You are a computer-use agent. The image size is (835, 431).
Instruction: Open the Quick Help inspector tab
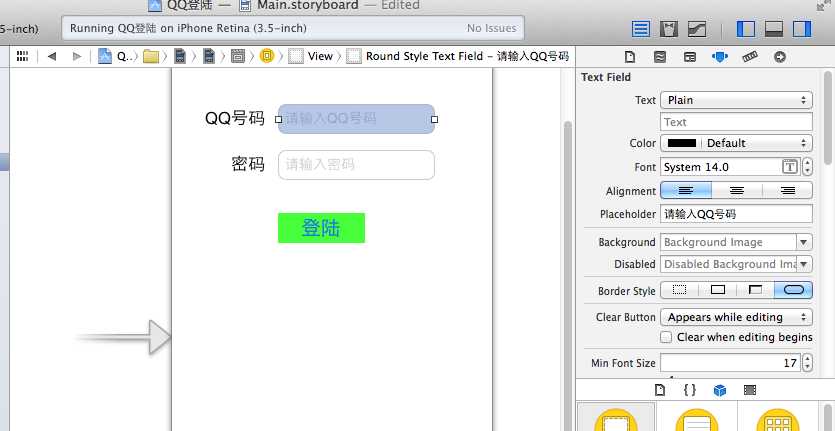pyautogui.click(x=660, y=56)
